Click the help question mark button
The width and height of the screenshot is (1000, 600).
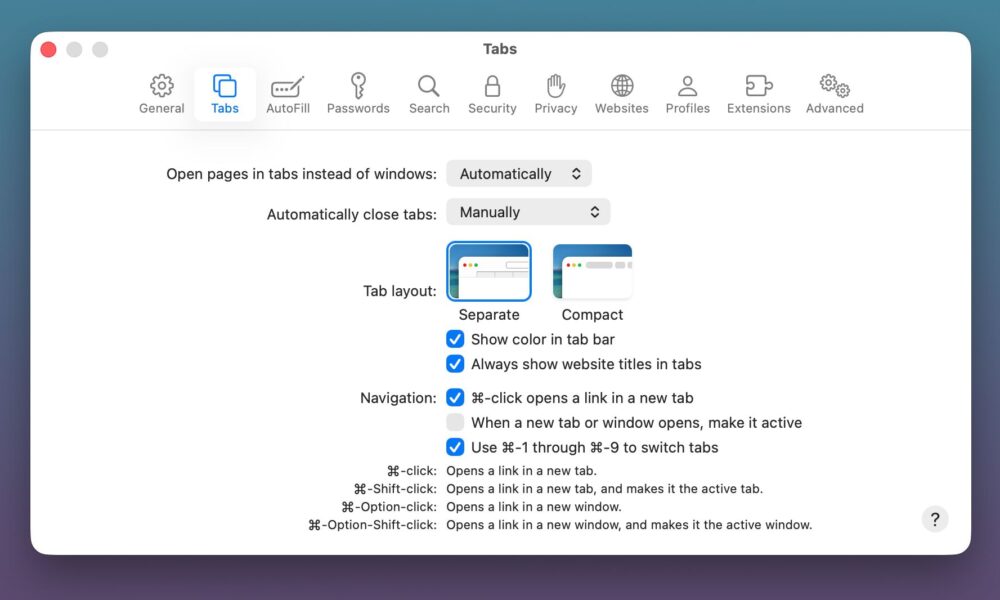click(x=934, y=519)
